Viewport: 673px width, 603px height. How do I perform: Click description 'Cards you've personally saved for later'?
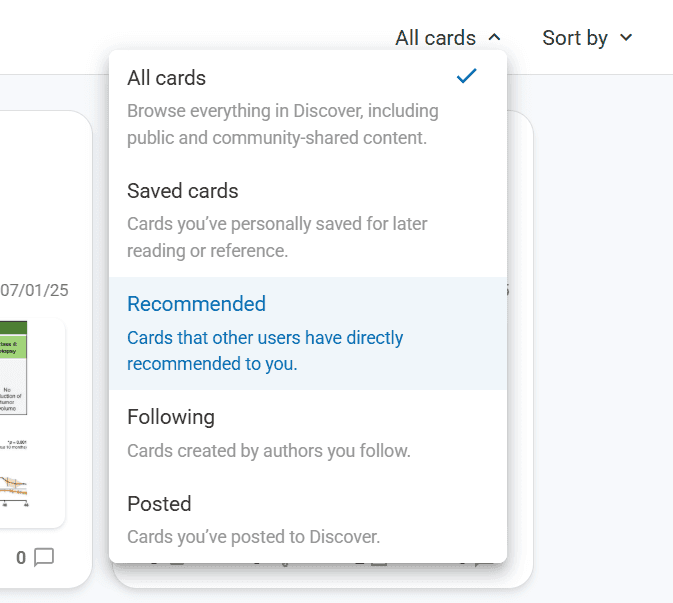(277, 224)
